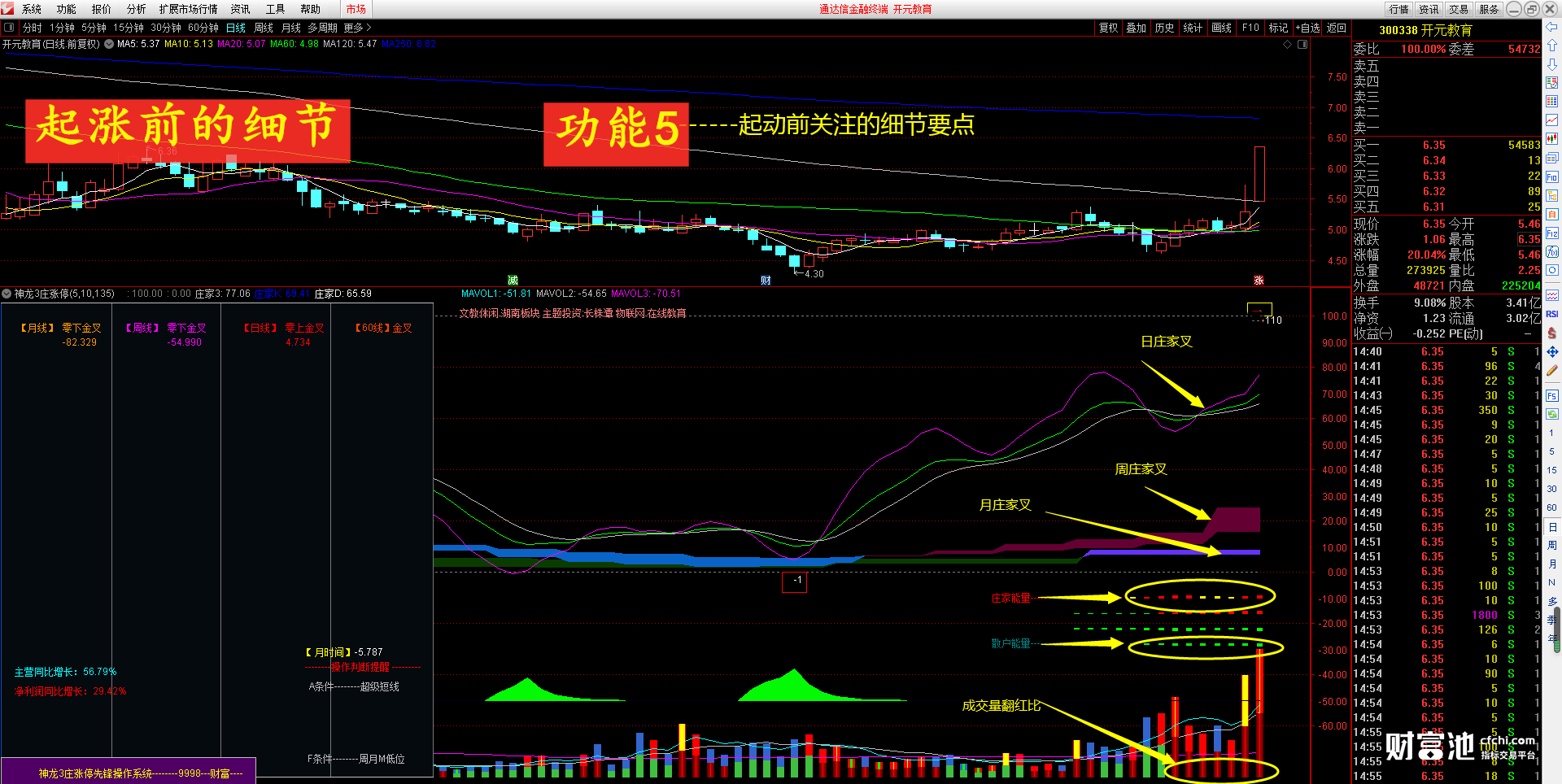Select the 周 weekly period in sidebar
This screenshot has height=784, width=1562.
[1552, 546]
